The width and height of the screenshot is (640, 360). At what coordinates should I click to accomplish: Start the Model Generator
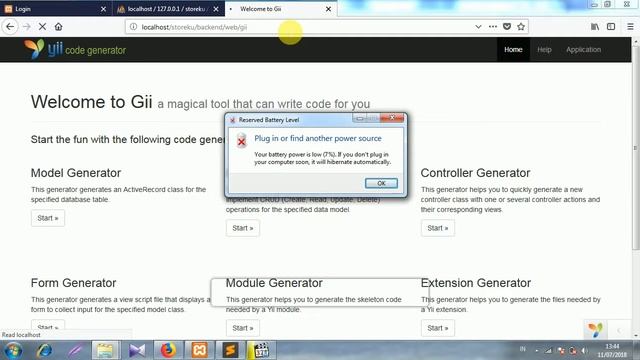point(48,218)
